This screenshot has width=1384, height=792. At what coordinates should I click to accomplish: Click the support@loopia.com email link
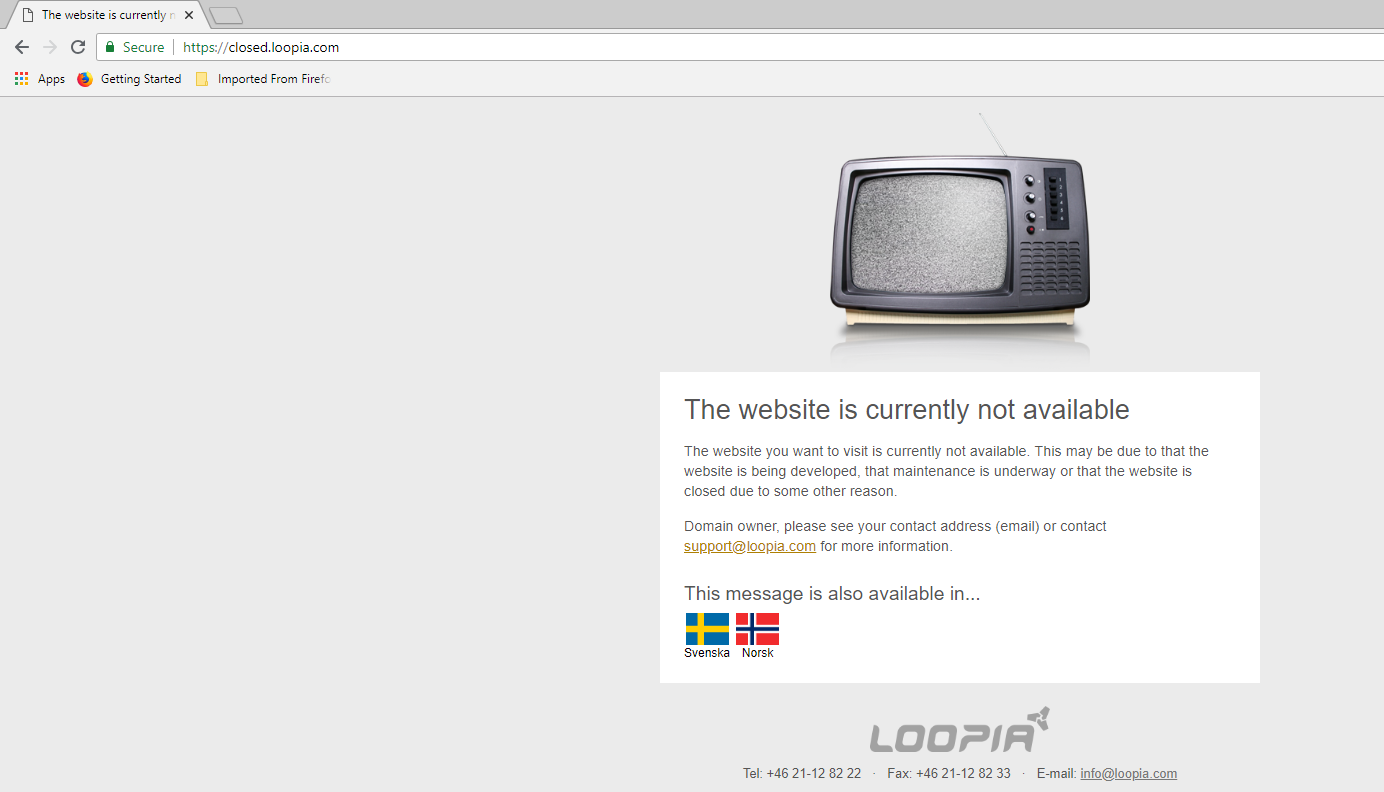[x=750, y=546]
